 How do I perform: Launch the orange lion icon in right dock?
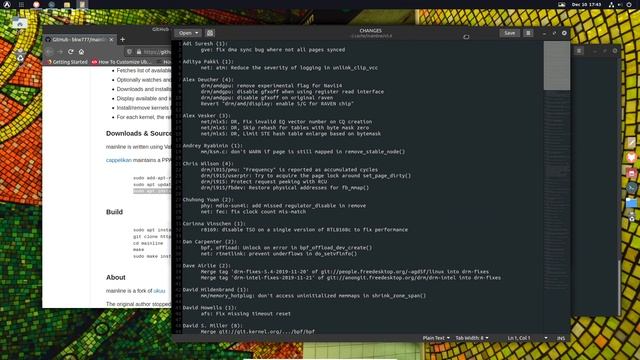coord(631,157)
